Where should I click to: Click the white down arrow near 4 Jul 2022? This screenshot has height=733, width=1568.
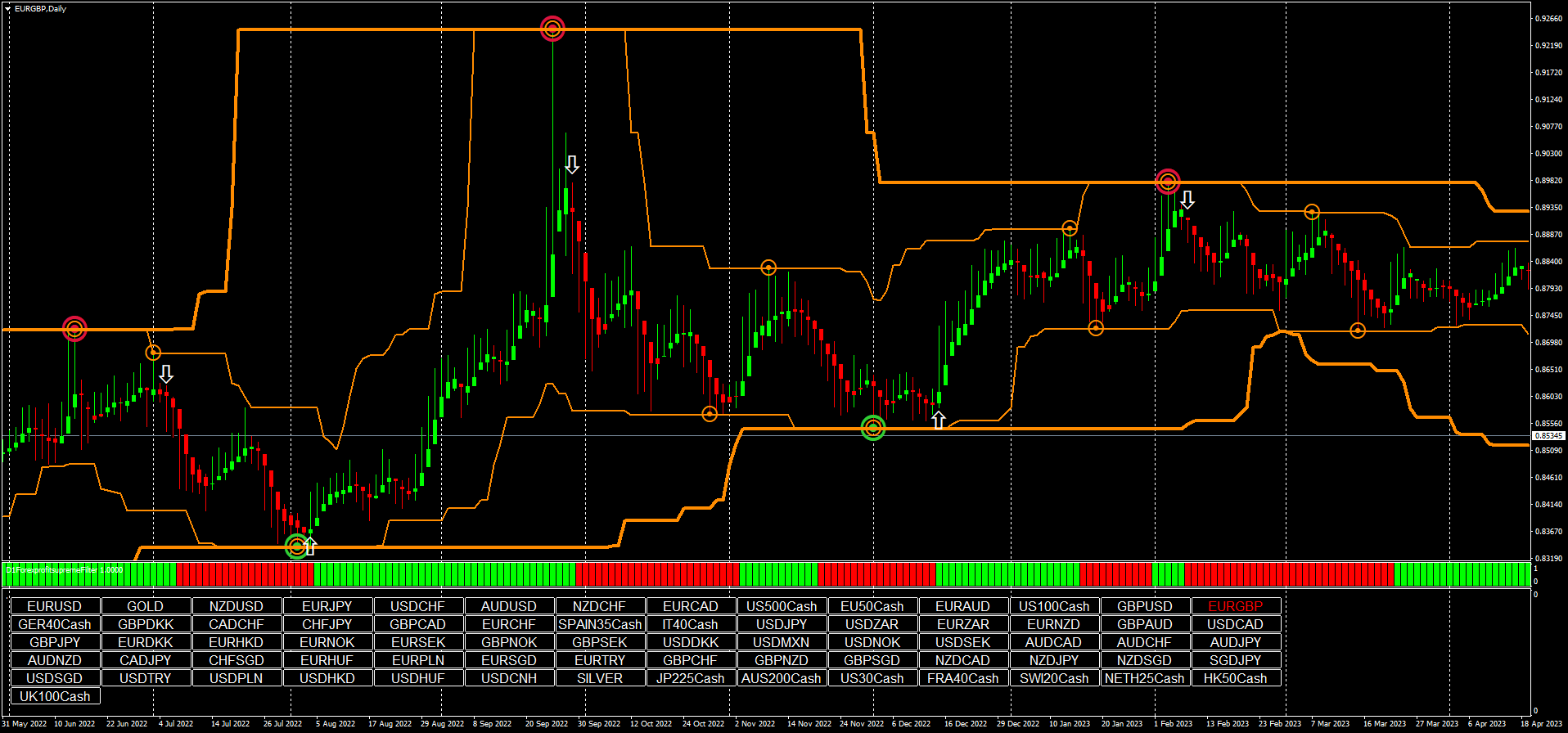(166, 374)
